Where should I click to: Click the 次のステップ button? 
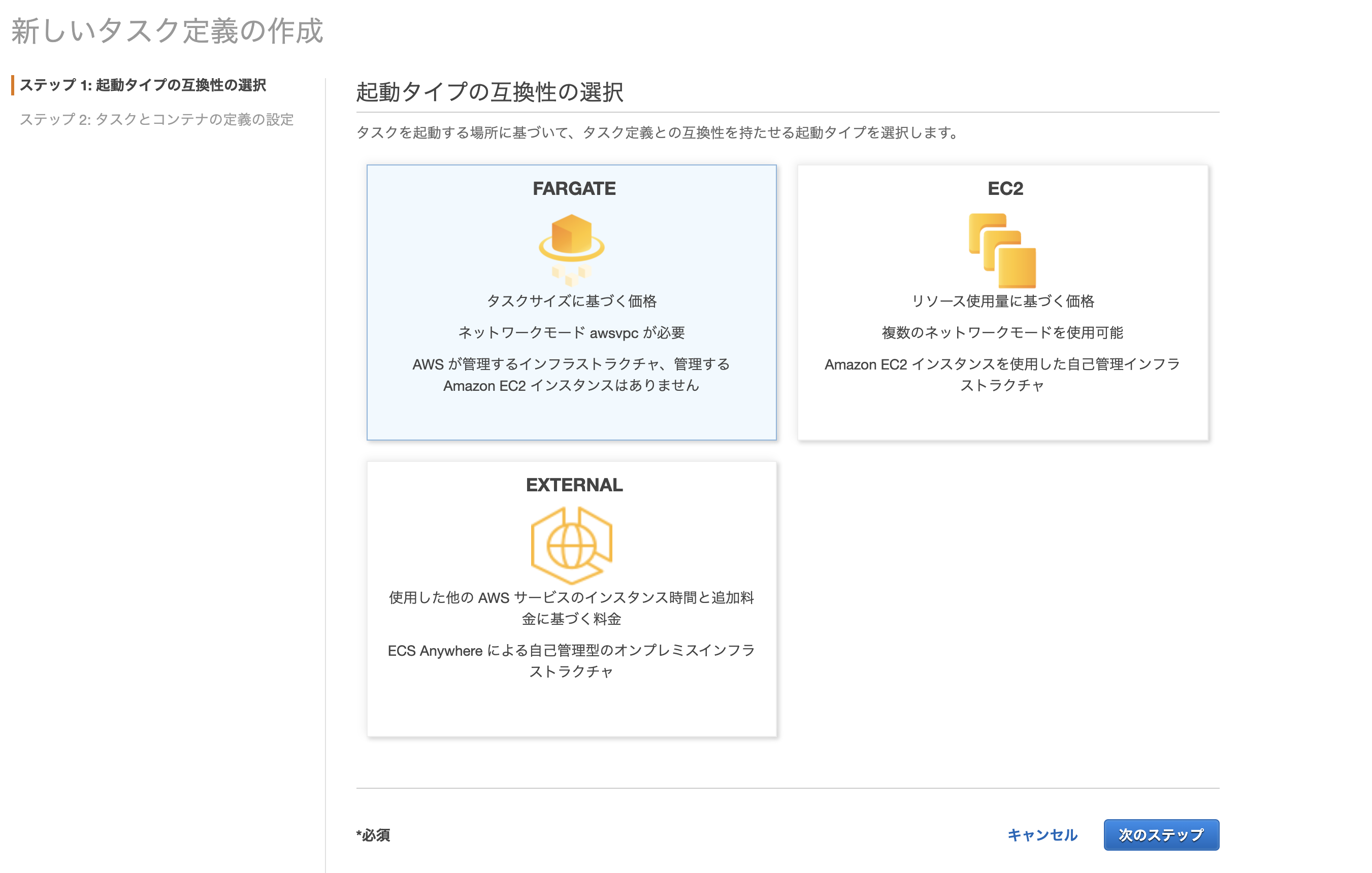pyautogui.click(x=1161, y=835)
